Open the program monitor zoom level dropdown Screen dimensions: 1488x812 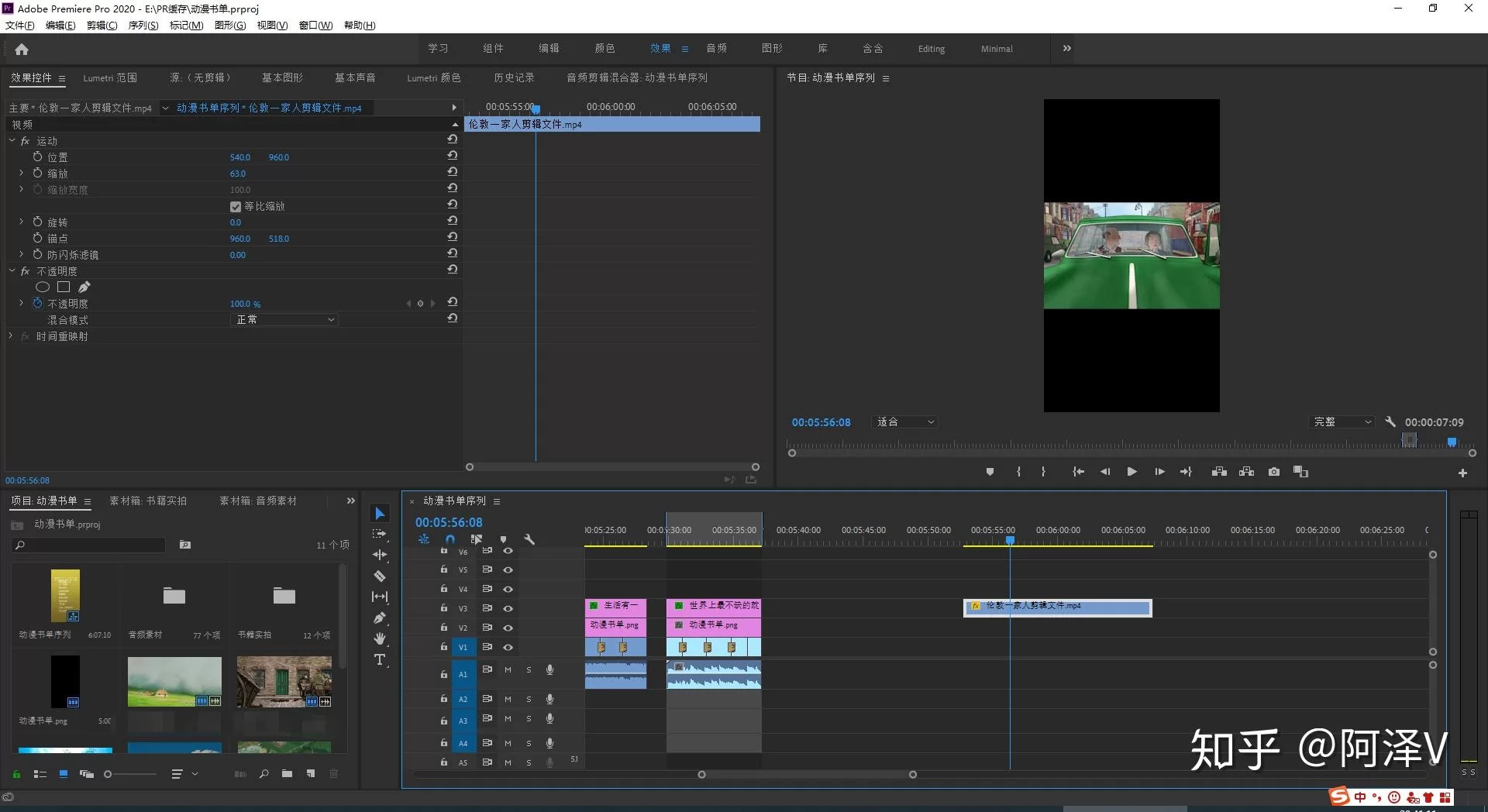coord(905,422)
